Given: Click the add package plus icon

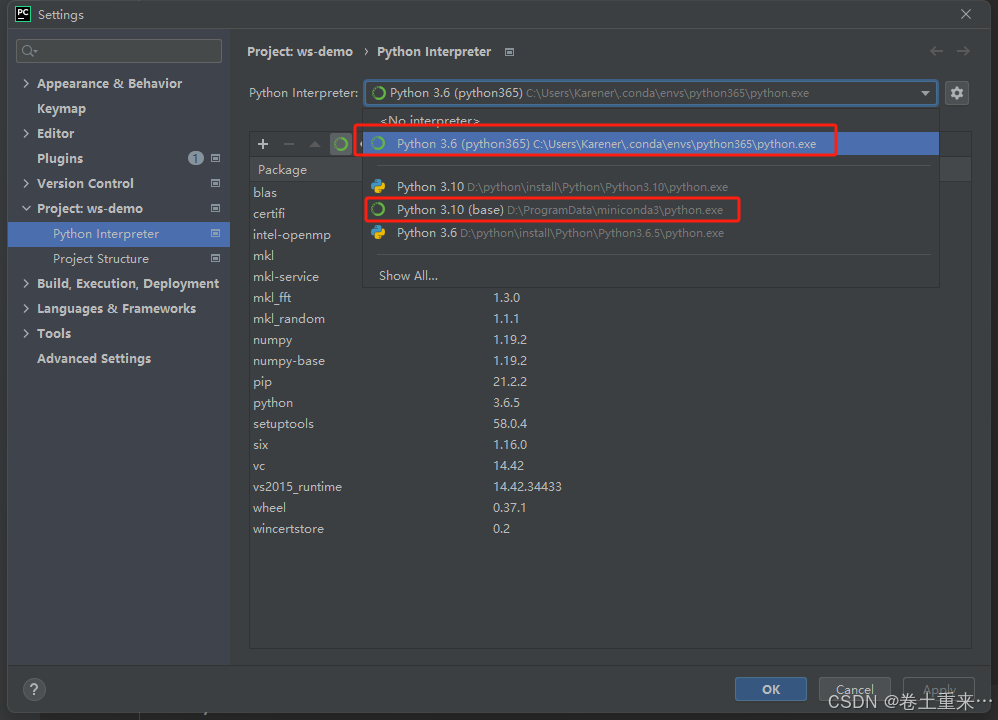Looking at the screenshot, I should pyautogui.click(x=263, y=144).
